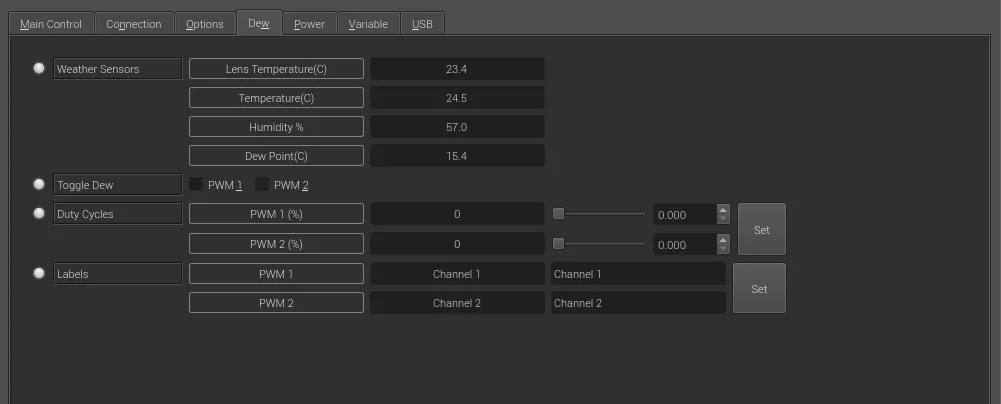Viewport: 1001px width, 404px height.
Task: Click the PWM 1 (%) current value 0
Action: 457,214
